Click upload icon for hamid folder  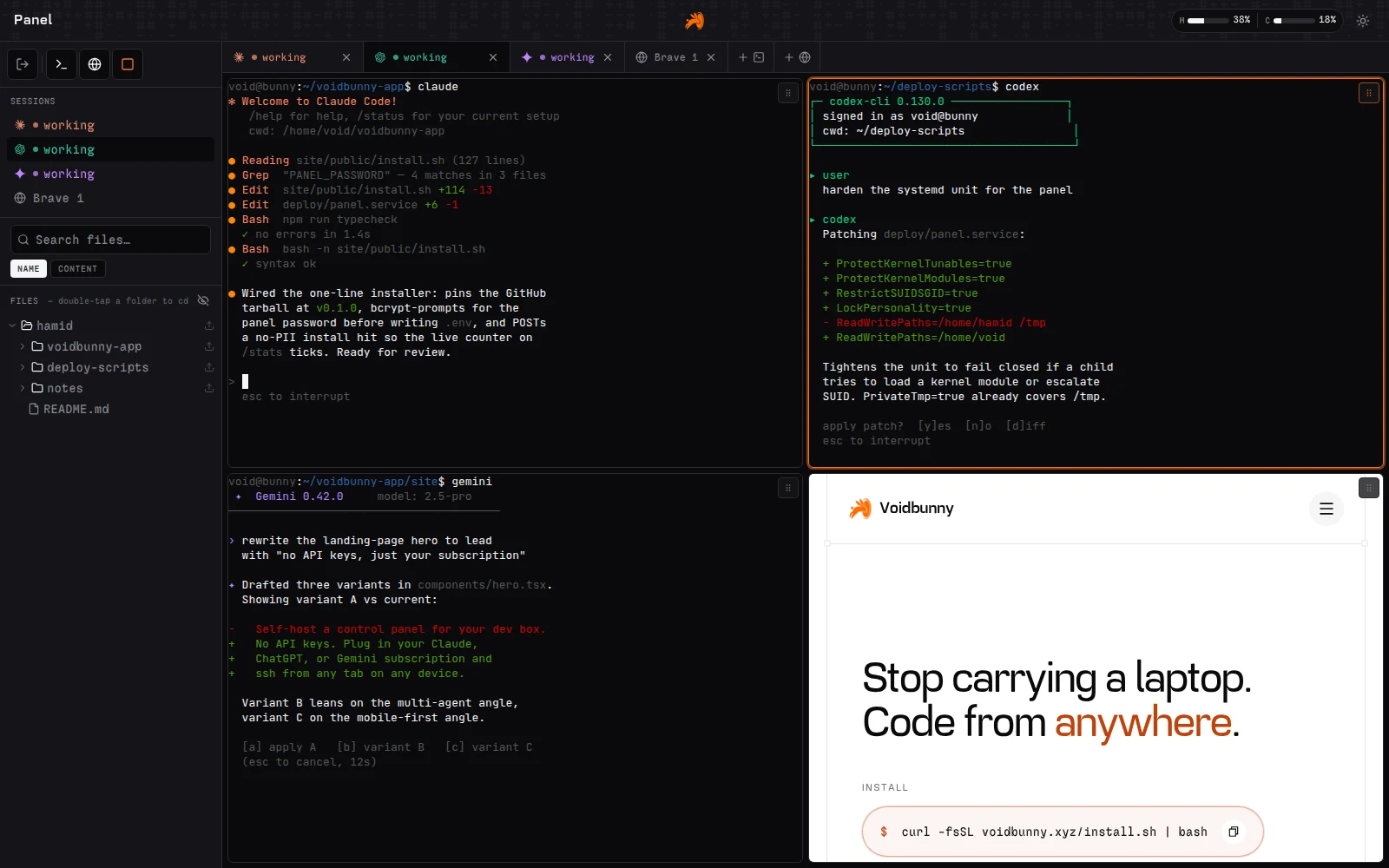click(208, 325)
